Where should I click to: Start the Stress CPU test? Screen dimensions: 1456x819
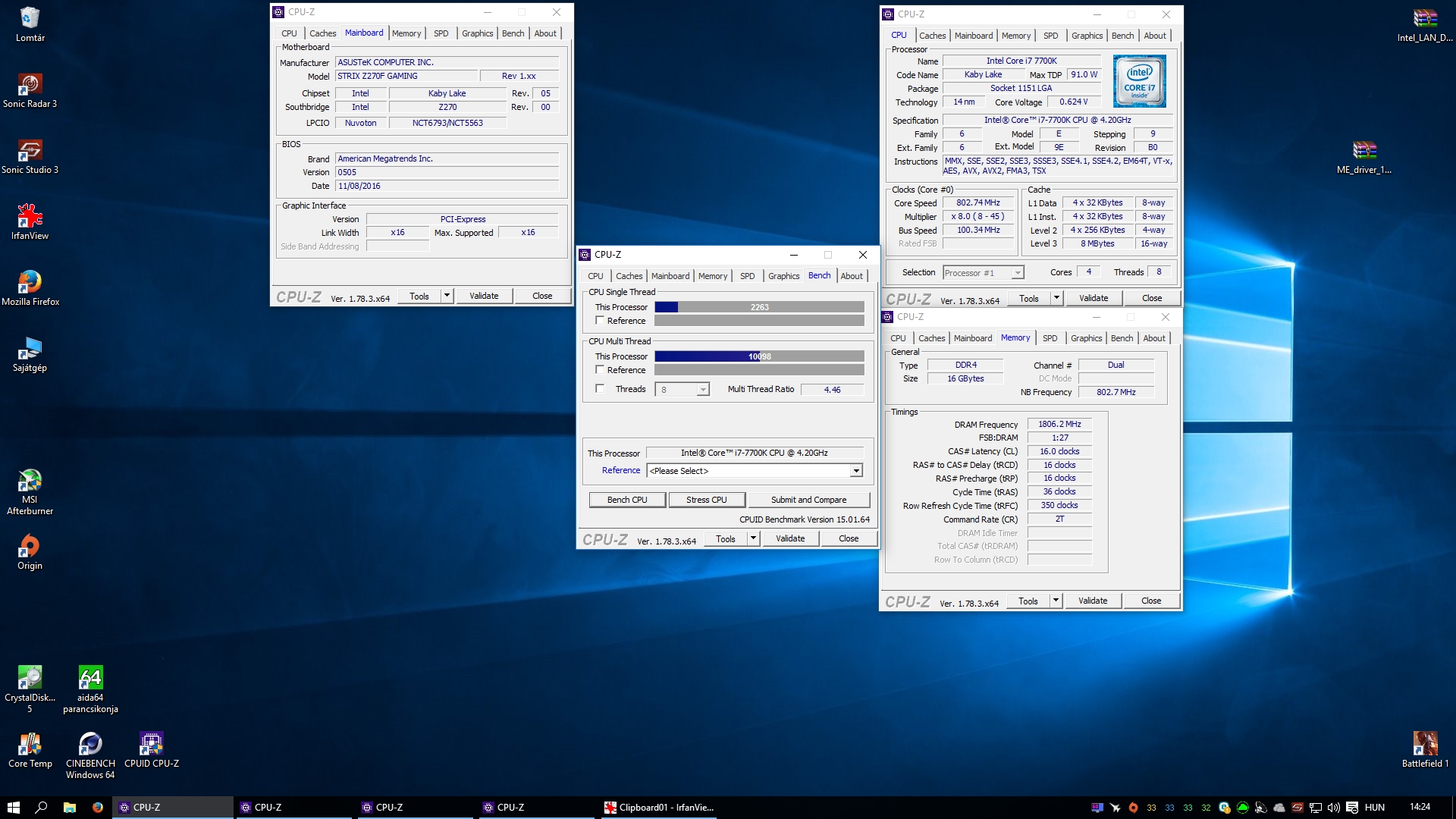pos(706,500)
